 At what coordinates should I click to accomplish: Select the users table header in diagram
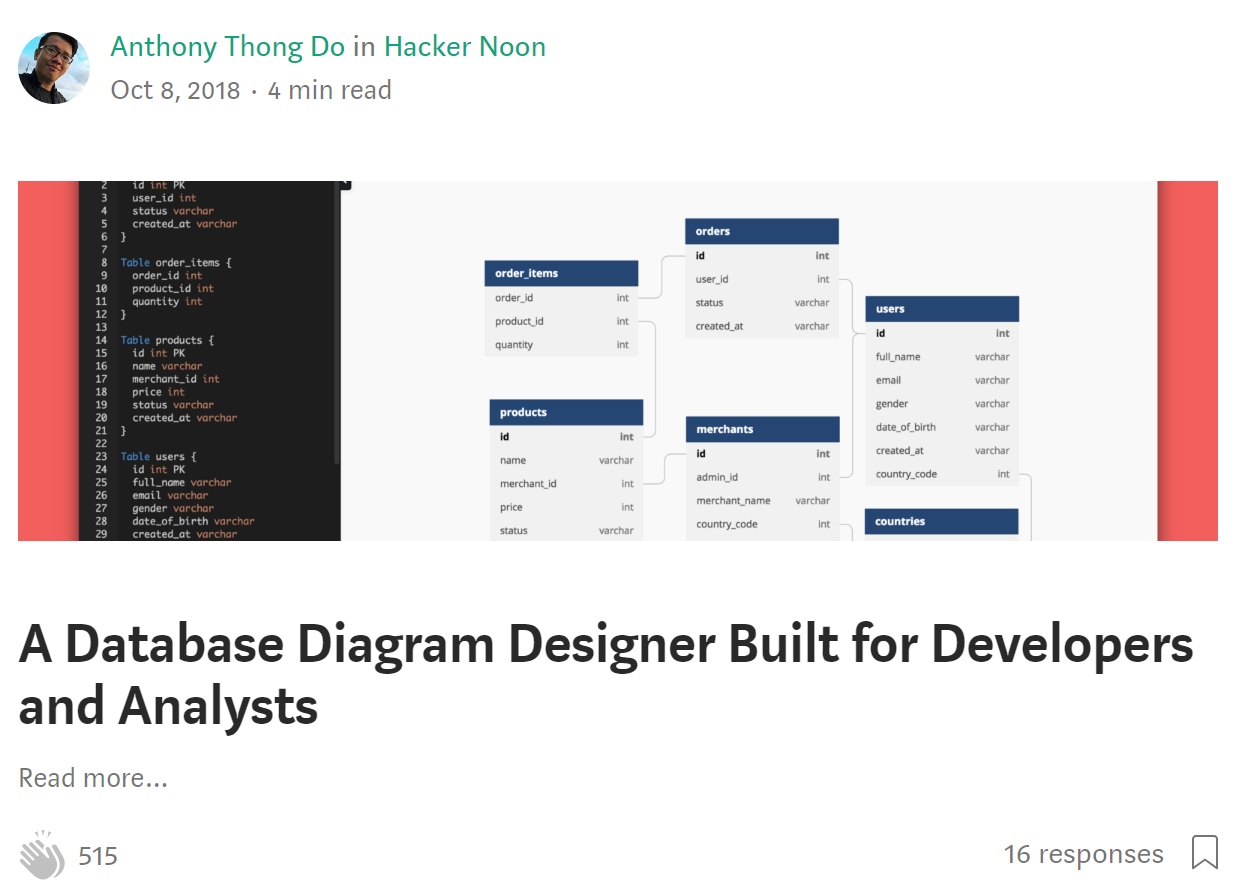941,309
